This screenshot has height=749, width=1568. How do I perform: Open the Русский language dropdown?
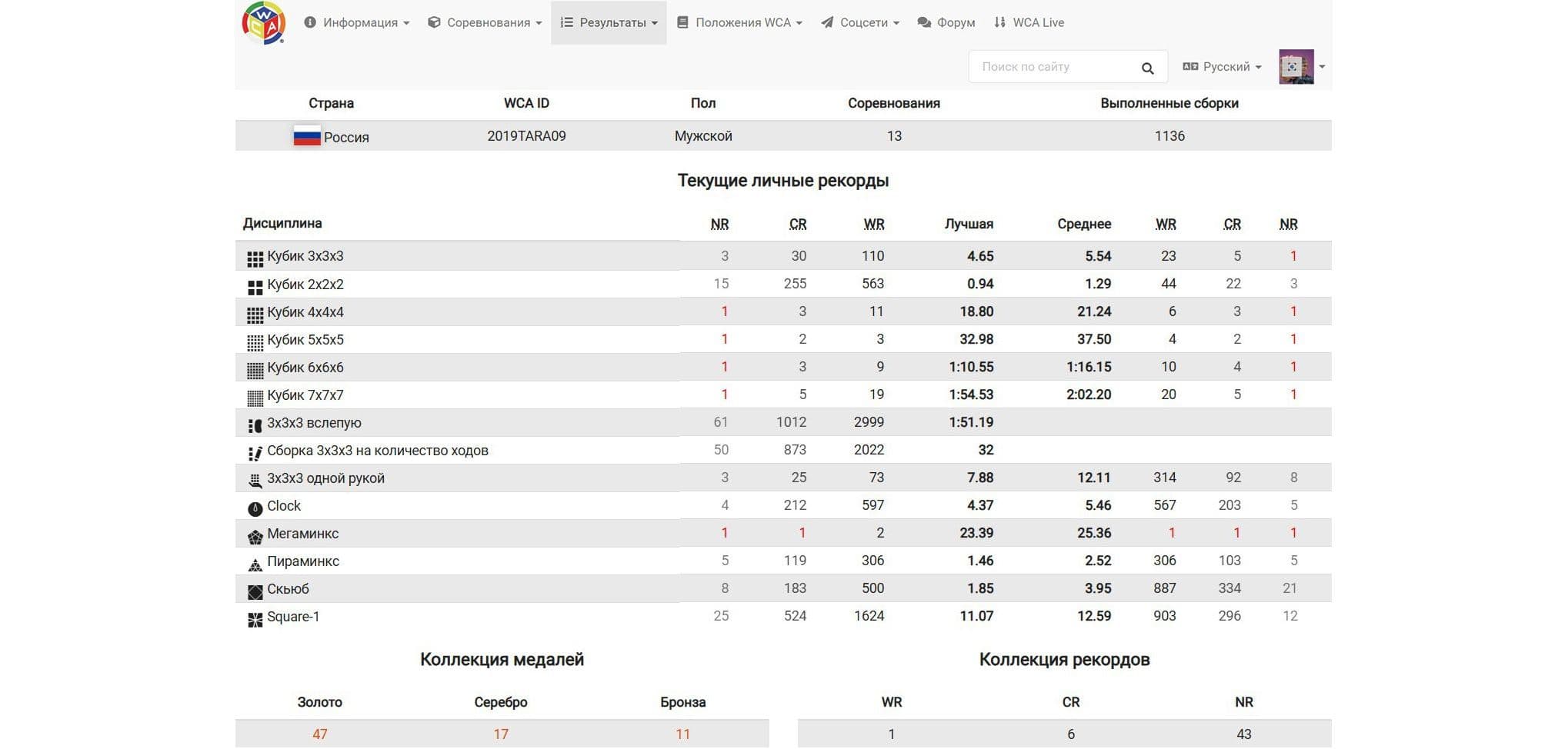click(x=1222, y=67)
